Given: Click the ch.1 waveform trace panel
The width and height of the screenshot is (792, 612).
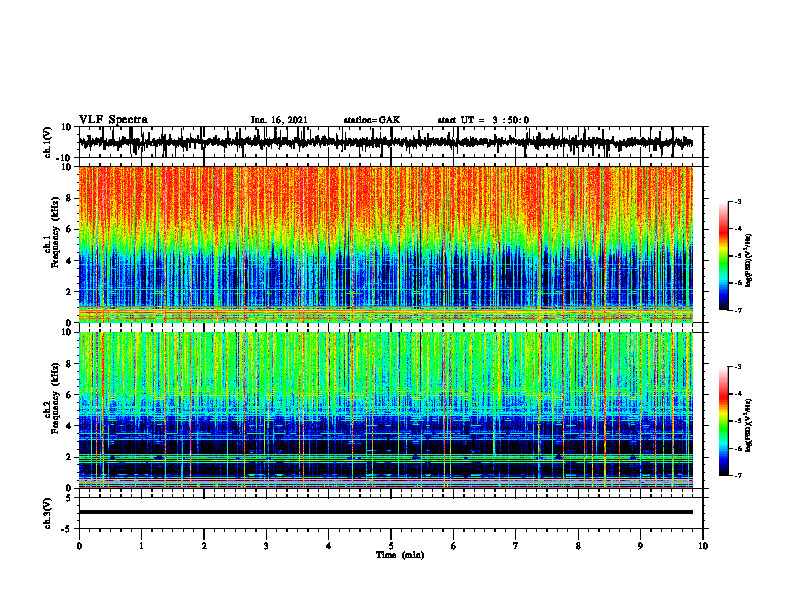Looking at the screenshot, I should pyautogui.click(x=391, y=142).
